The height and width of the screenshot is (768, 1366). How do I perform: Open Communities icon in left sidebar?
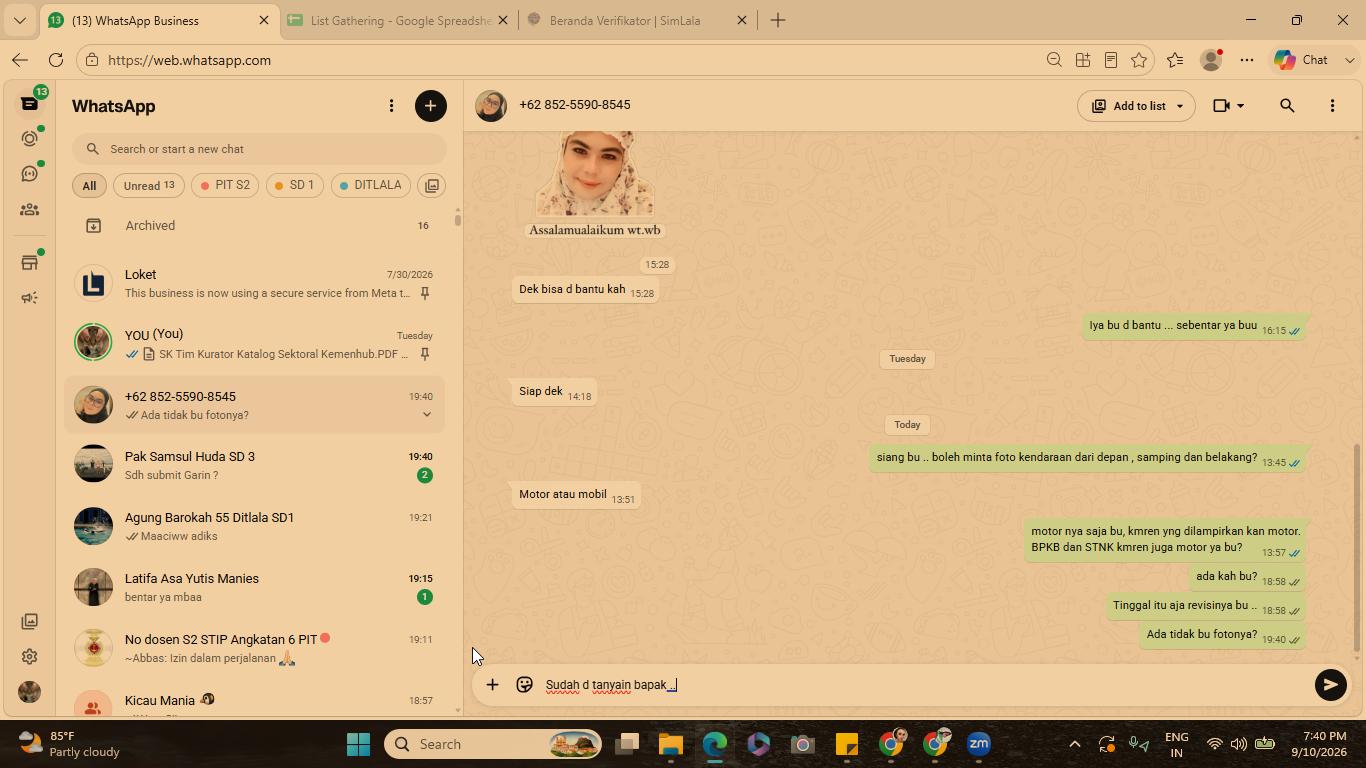pos(29,210)
